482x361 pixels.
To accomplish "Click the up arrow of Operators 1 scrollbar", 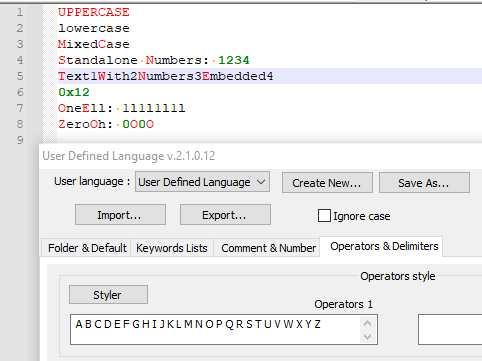I will click(x=368, y=323).
